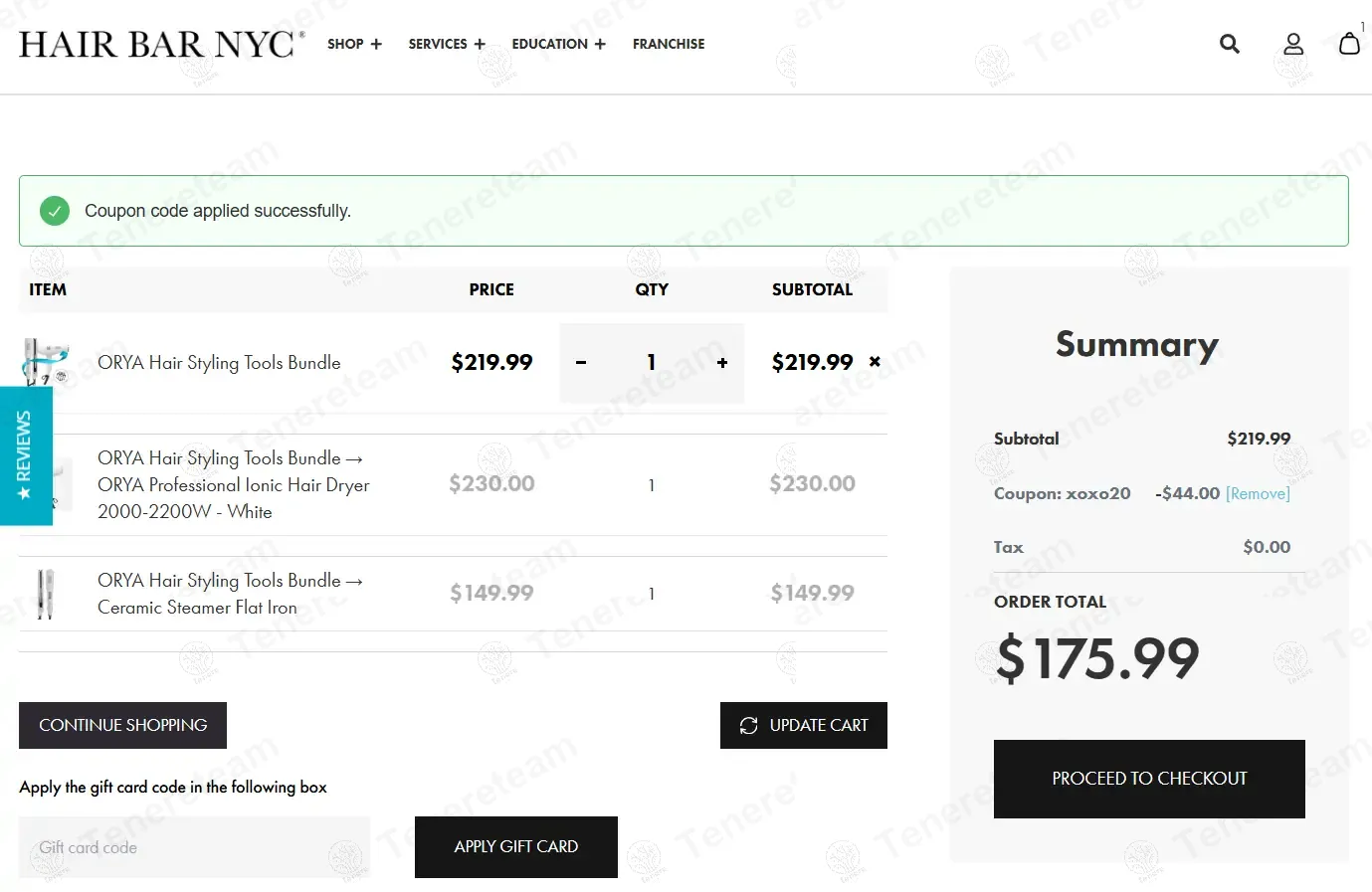
Task: Click the Ceramic Steamer Flat Iron thumbnail
Action: pos(45,594)
